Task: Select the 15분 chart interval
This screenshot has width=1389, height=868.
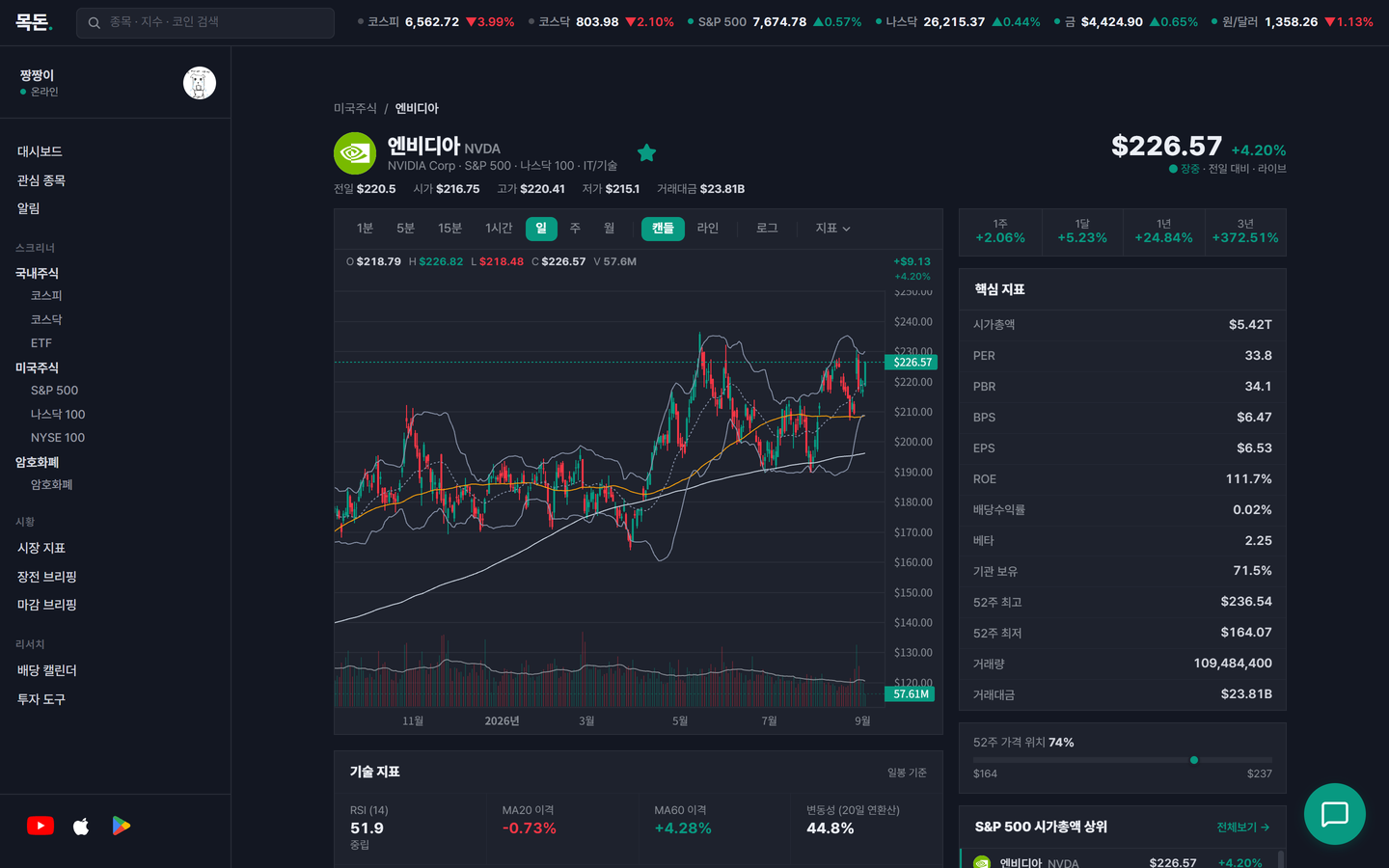Action: (x=449, y=229)
